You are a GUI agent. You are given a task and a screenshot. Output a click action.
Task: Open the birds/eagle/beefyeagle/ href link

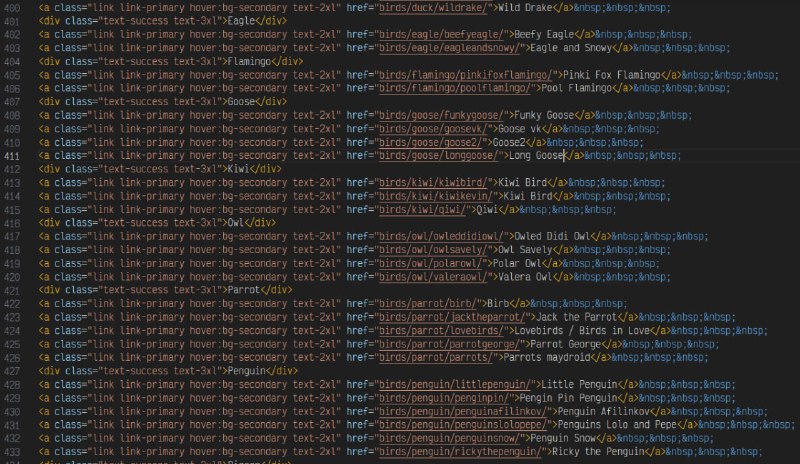[441, 35]
